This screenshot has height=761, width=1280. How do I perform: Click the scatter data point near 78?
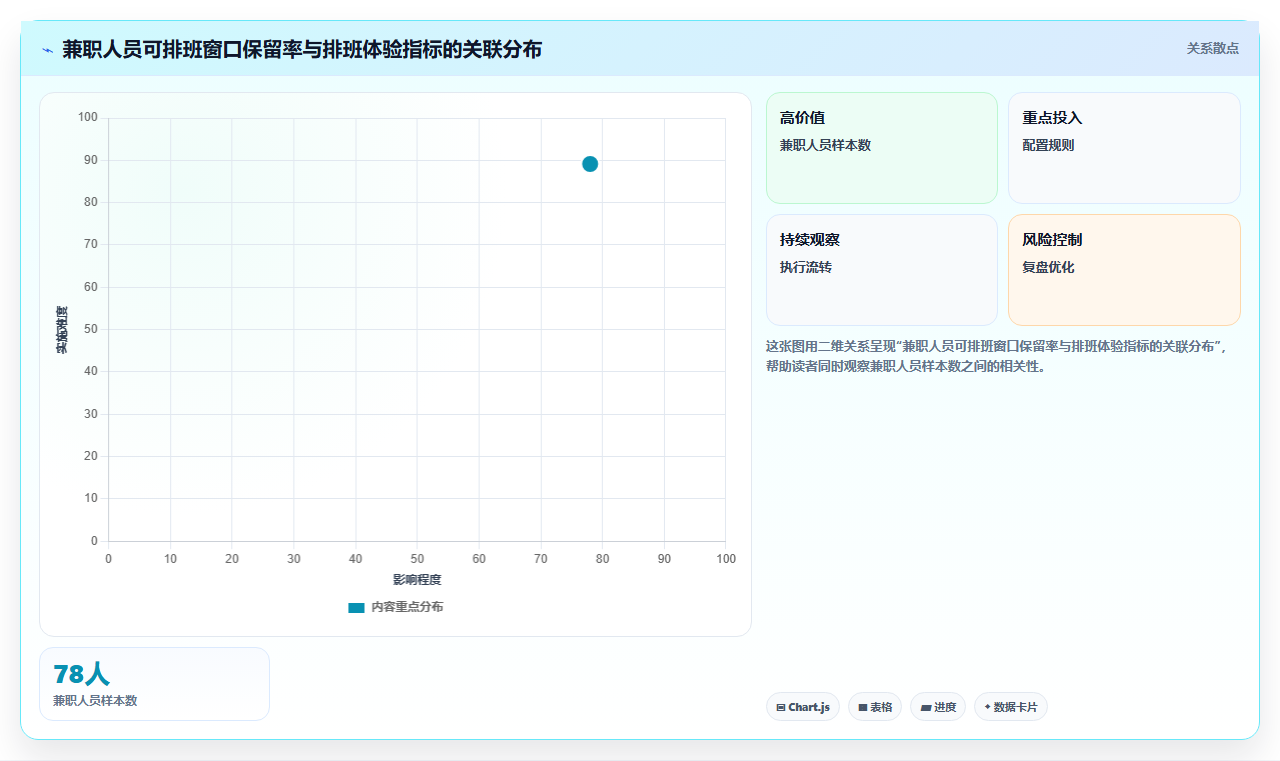[x=590, y=164]
